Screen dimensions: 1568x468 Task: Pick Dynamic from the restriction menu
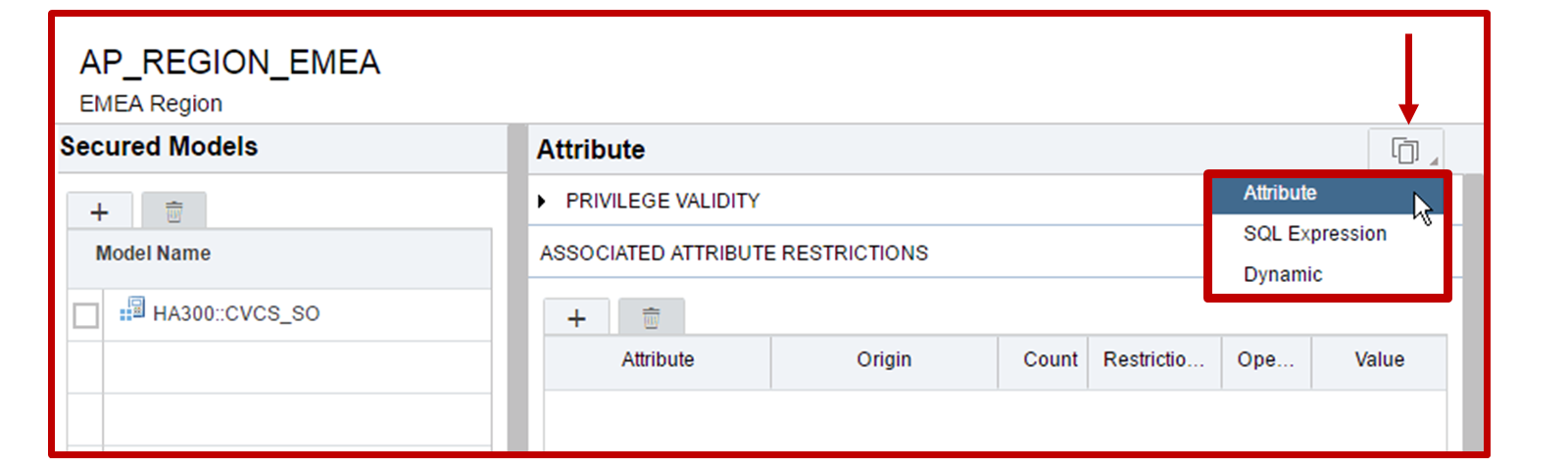pyautogui.click(x=1283, y=275)
